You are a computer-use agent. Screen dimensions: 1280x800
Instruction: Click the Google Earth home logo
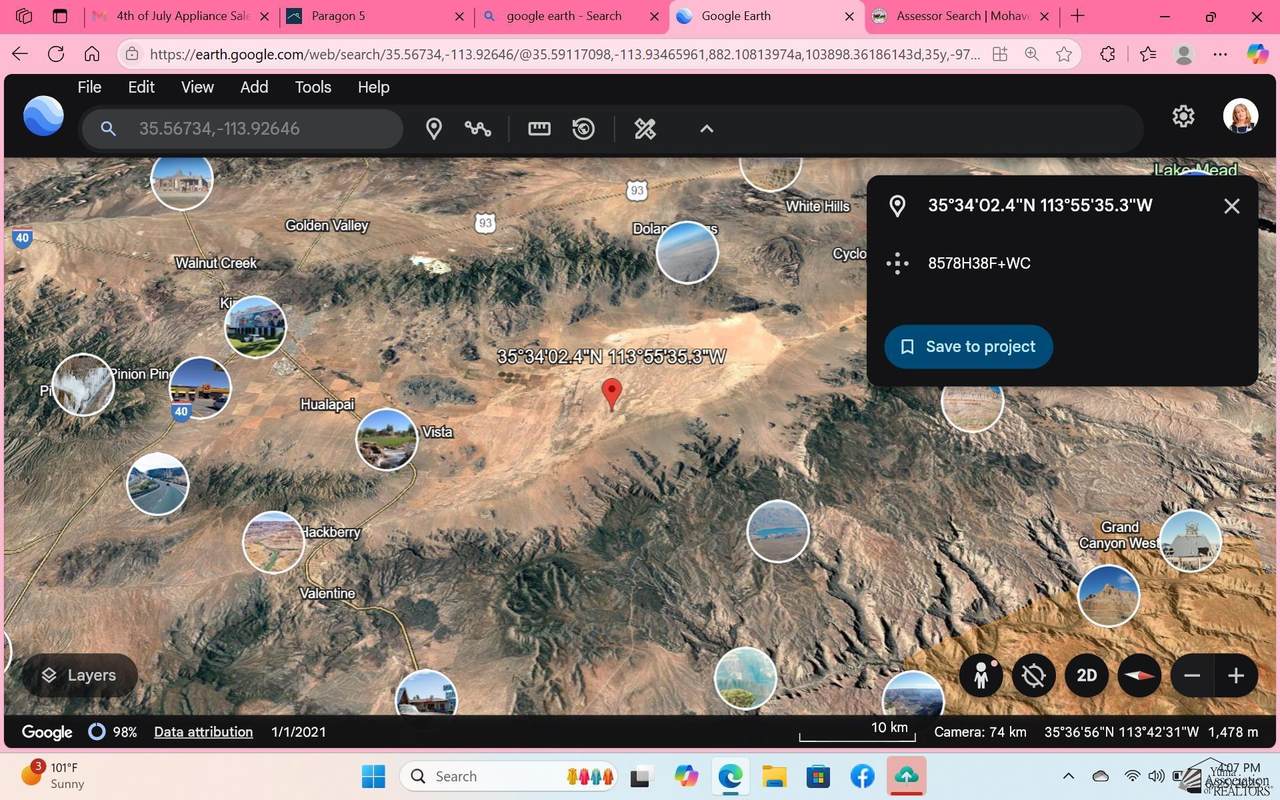coord(43,117)
